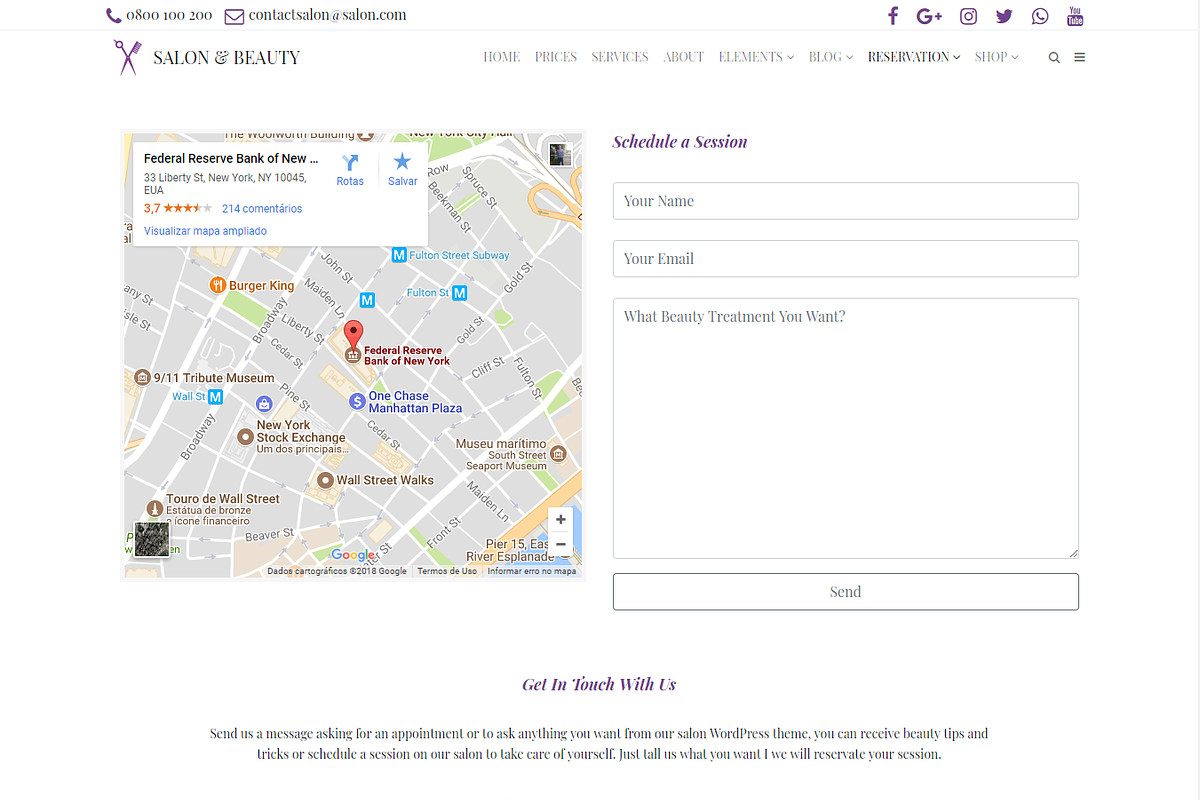Viewport: 1200px width, 800px height.
Task: Open the Facebook social icon
Action: click(x=893, y=16)
